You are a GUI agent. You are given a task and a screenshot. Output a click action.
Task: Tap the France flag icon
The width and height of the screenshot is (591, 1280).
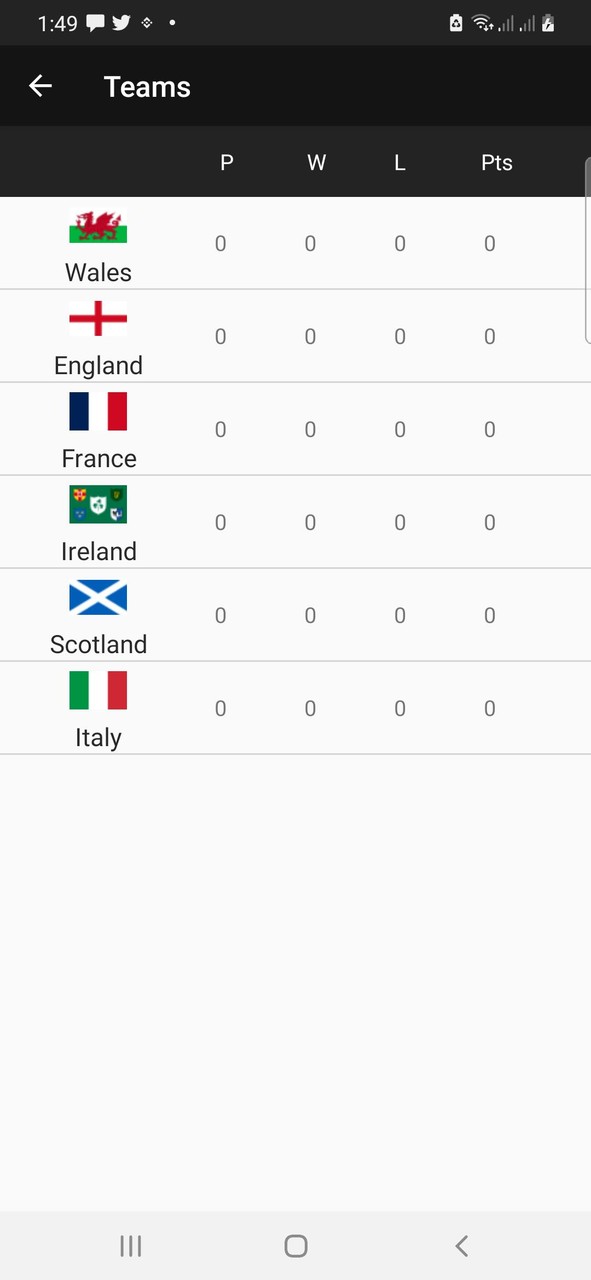[x=98, y=412]
